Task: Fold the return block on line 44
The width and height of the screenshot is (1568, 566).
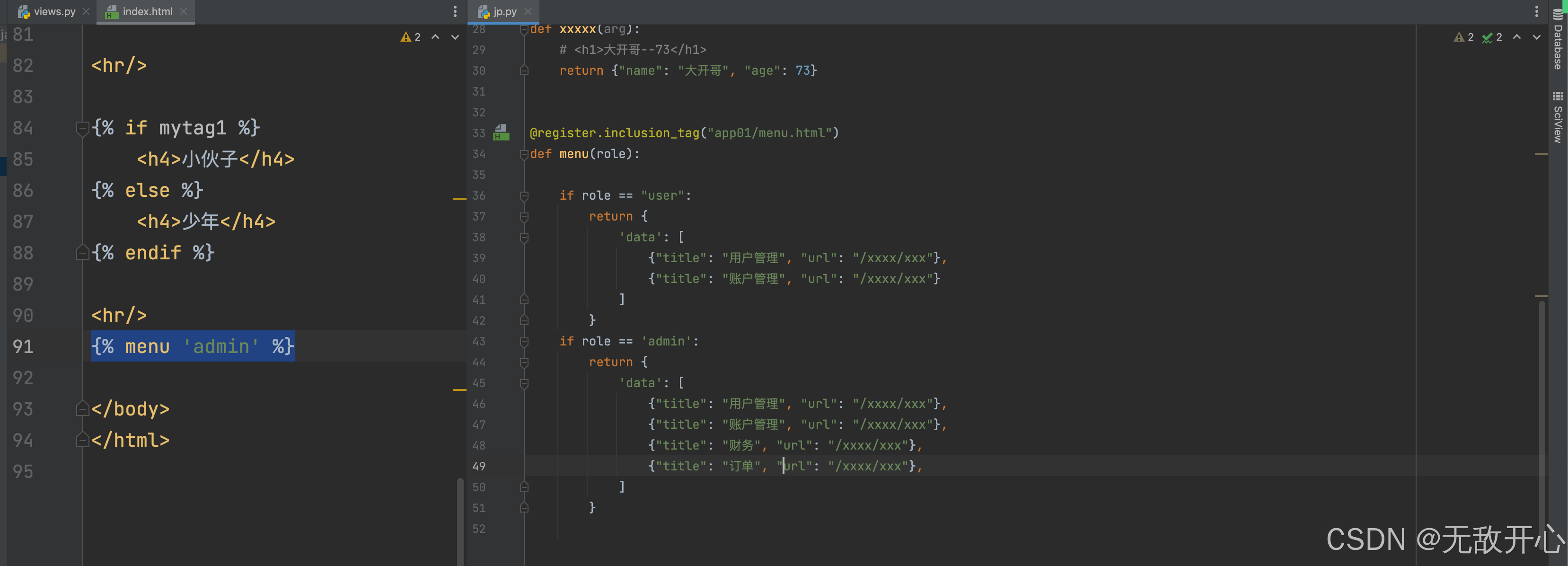Action: click(x=523, y=362)
